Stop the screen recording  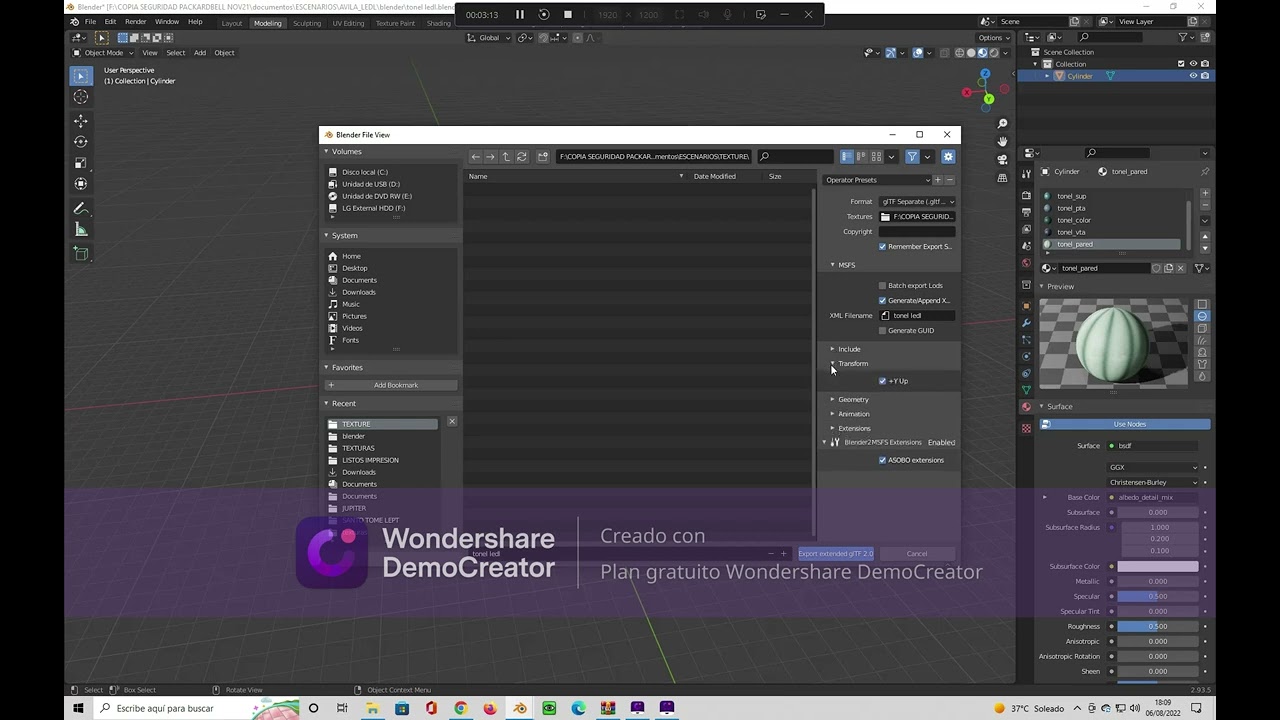coord(568,15)
